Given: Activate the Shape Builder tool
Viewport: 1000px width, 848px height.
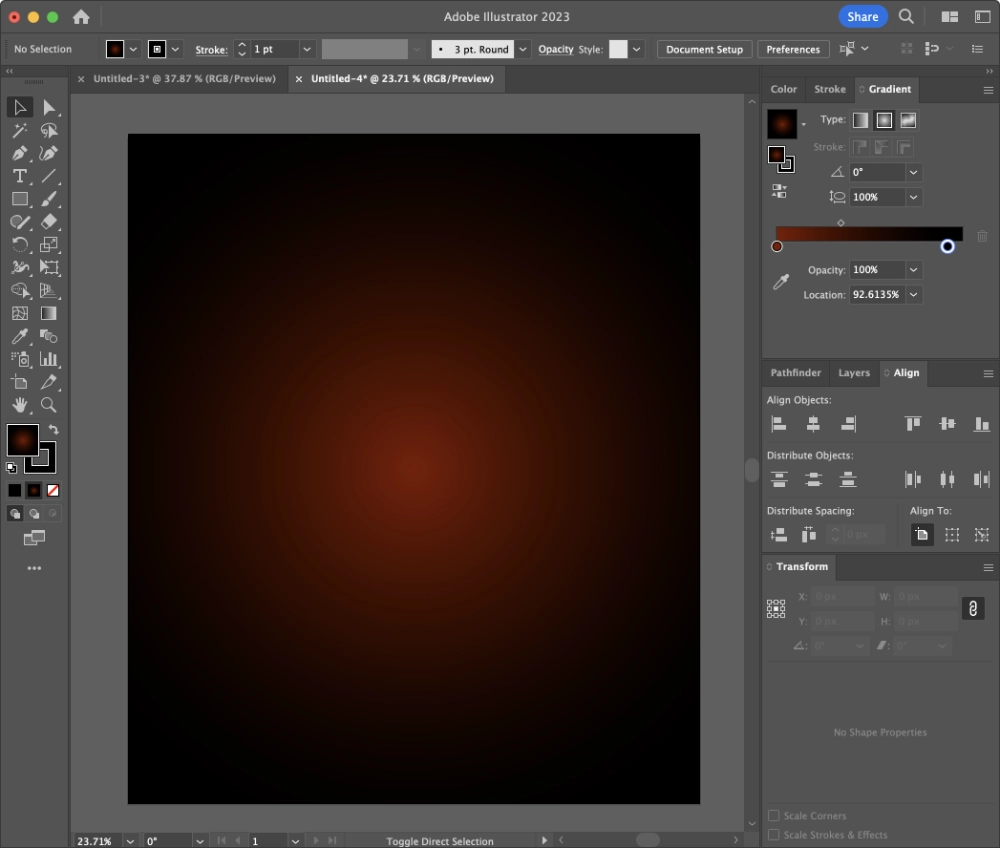Looking at the screenshot, I should [20, 291].
